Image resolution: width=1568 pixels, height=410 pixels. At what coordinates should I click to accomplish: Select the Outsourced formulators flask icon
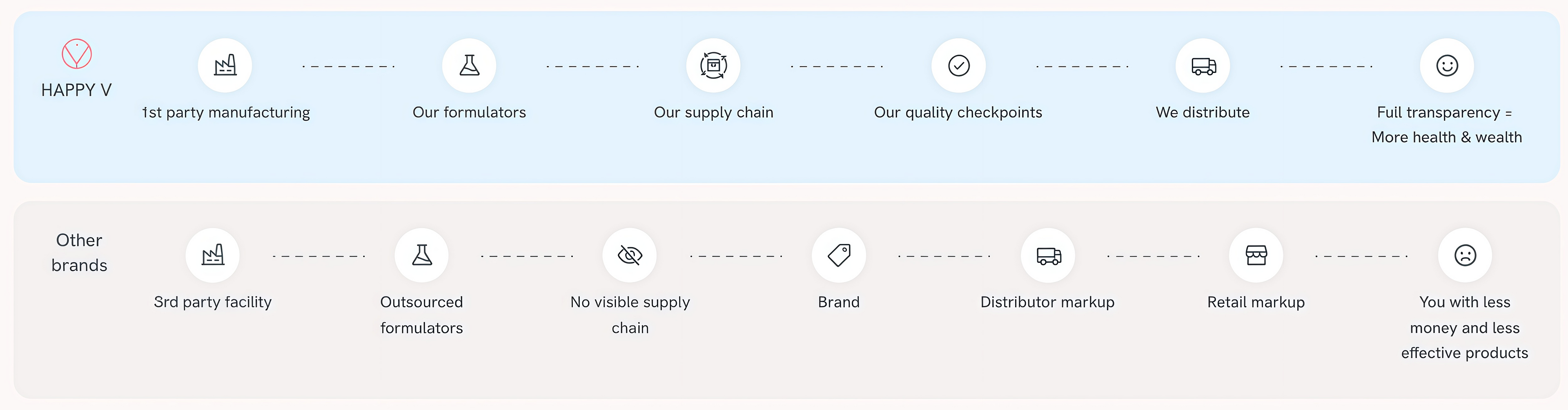click(422, 255)
